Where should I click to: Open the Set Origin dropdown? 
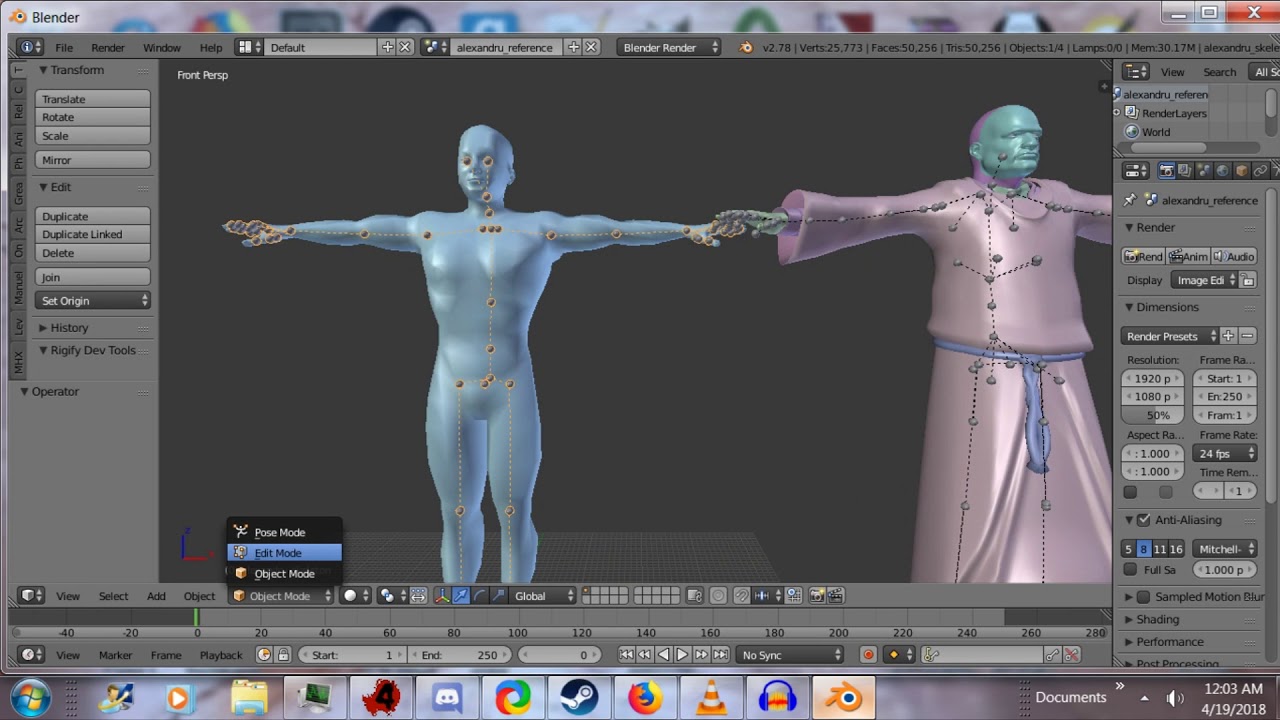94,301
